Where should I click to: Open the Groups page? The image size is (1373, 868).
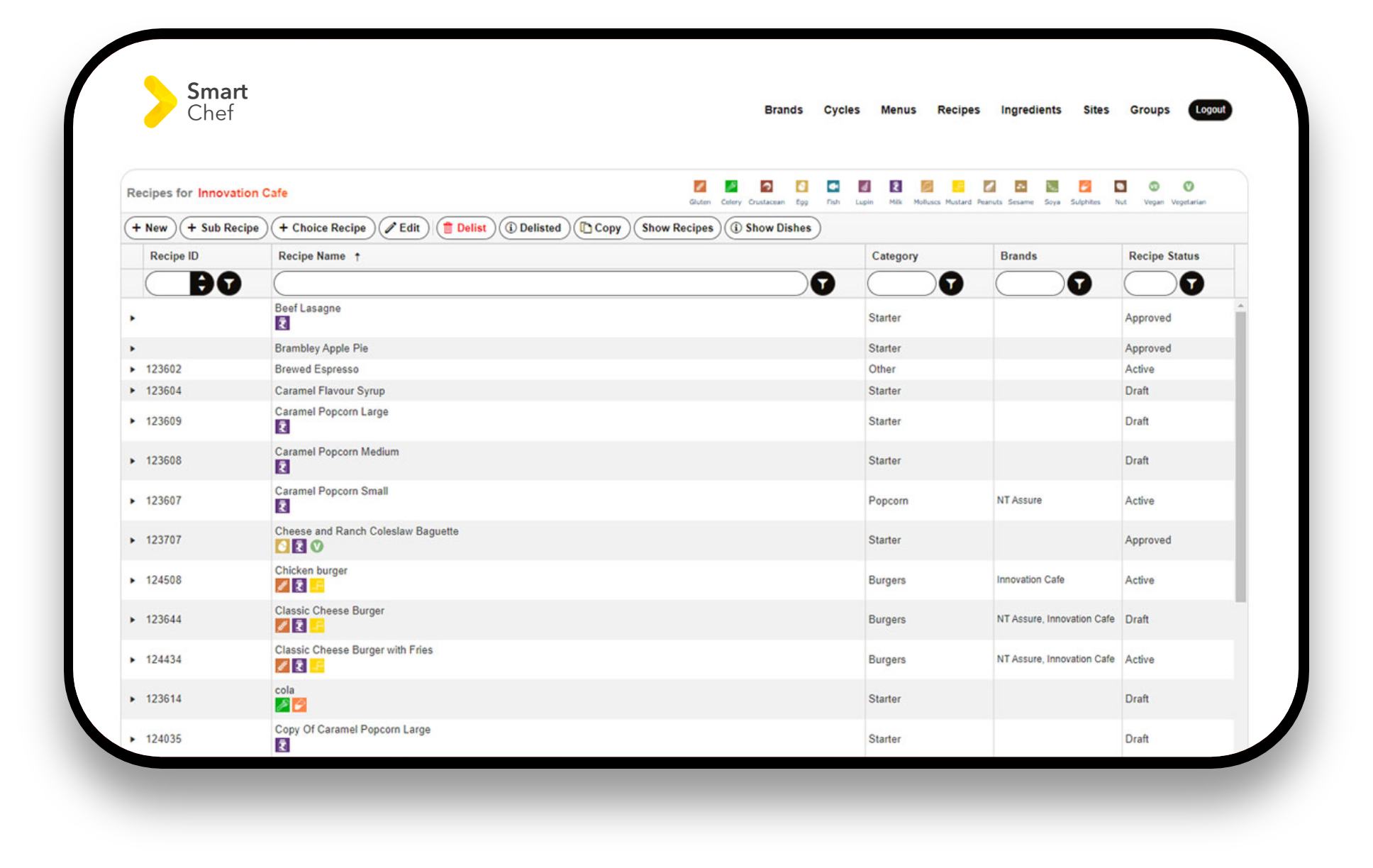pyautogui.click(x=1150, y=110)
